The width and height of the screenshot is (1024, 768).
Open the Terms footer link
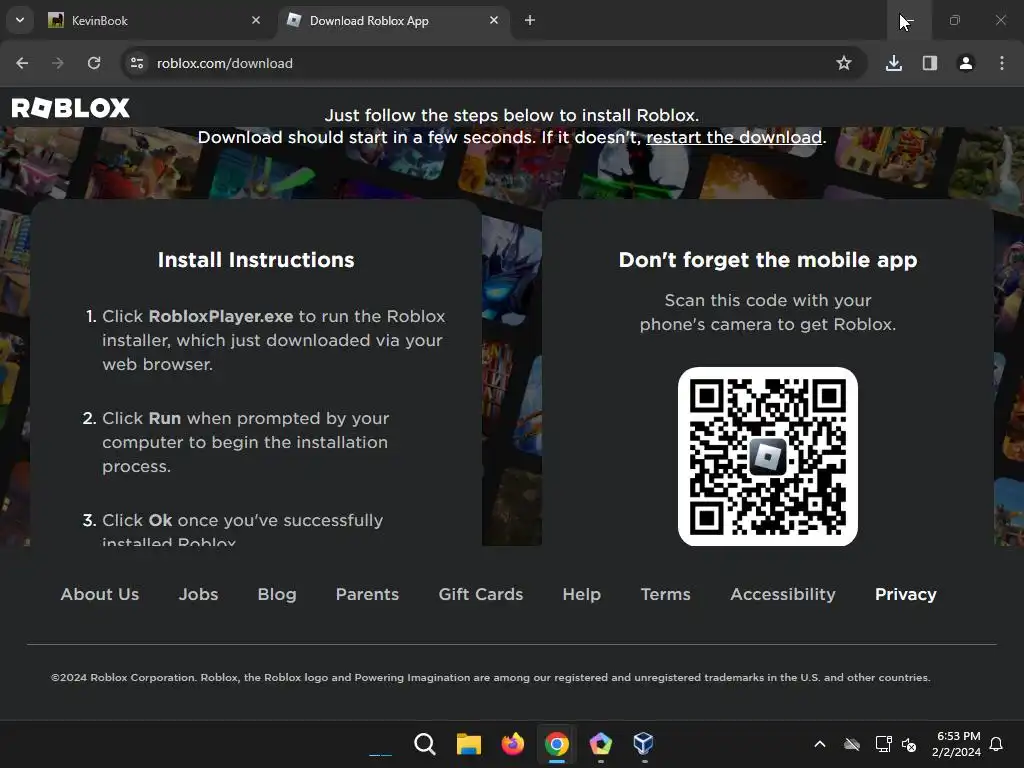(x=665, y=594)
